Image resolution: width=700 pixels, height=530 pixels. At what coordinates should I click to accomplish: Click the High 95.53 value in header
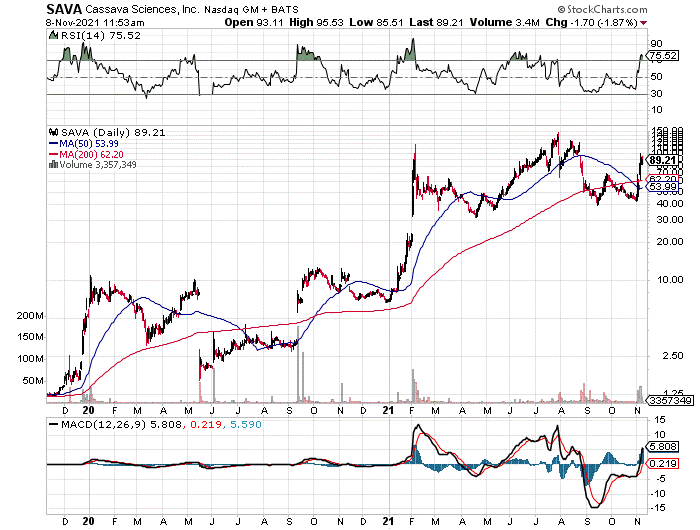pos(317,22)
